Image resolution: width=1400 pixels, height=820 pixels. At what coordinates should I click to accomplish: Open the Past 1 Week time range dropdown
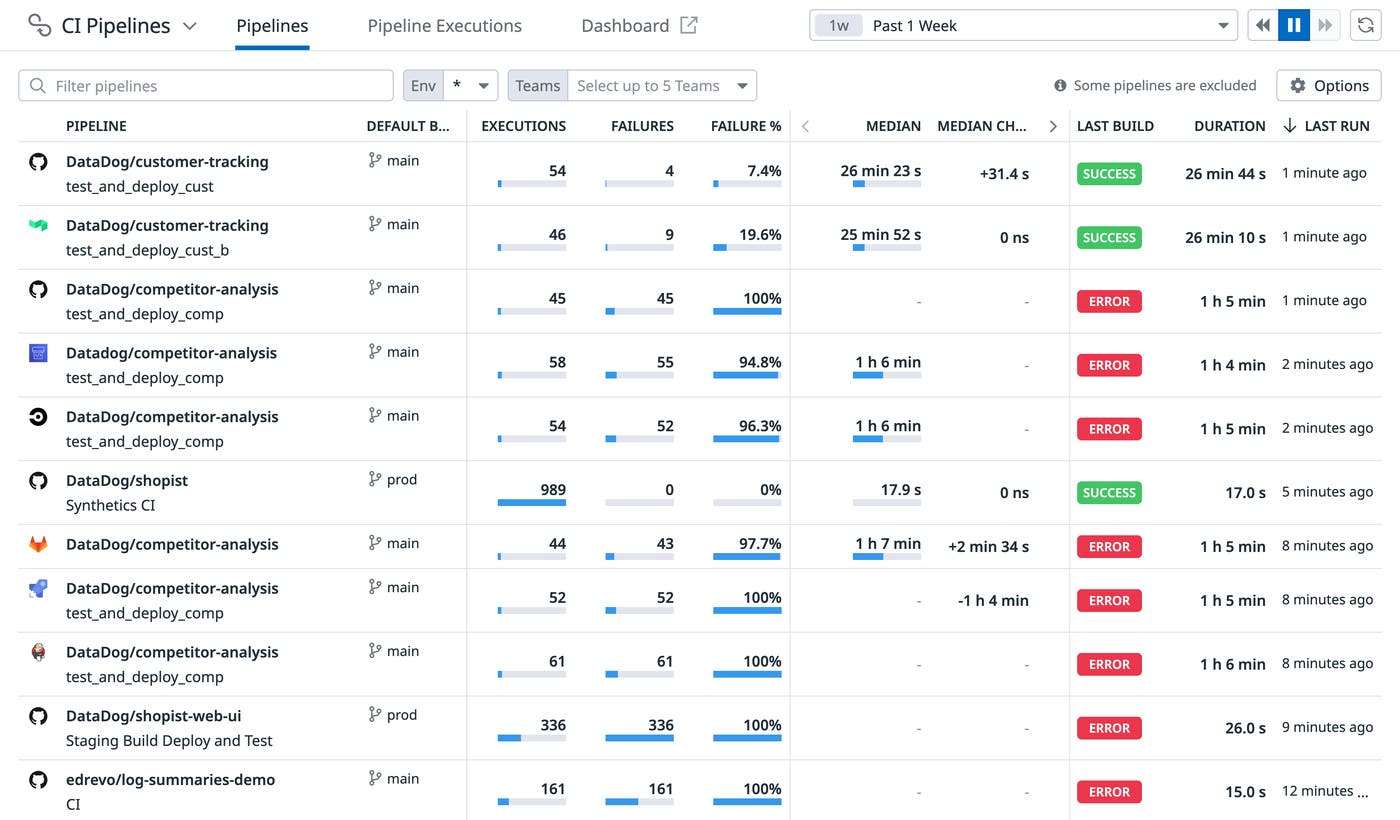(1022, 25)
